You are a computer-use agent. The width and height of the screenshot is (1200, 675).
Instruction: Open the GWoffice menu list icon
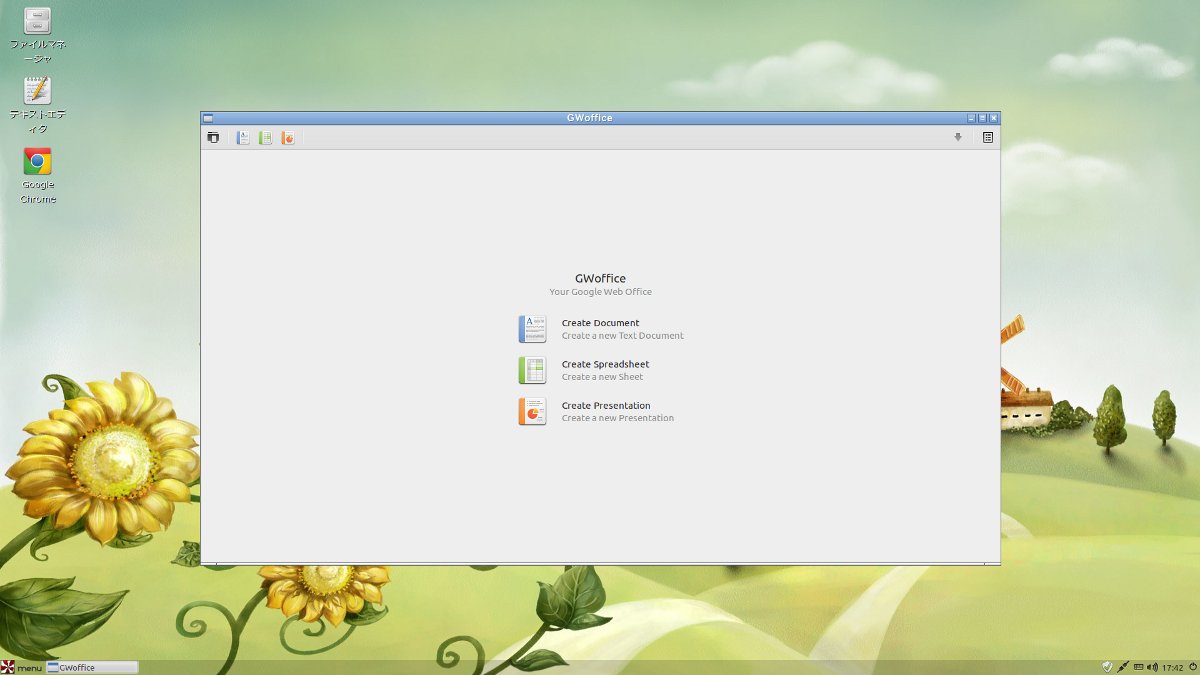coord(988,137)
